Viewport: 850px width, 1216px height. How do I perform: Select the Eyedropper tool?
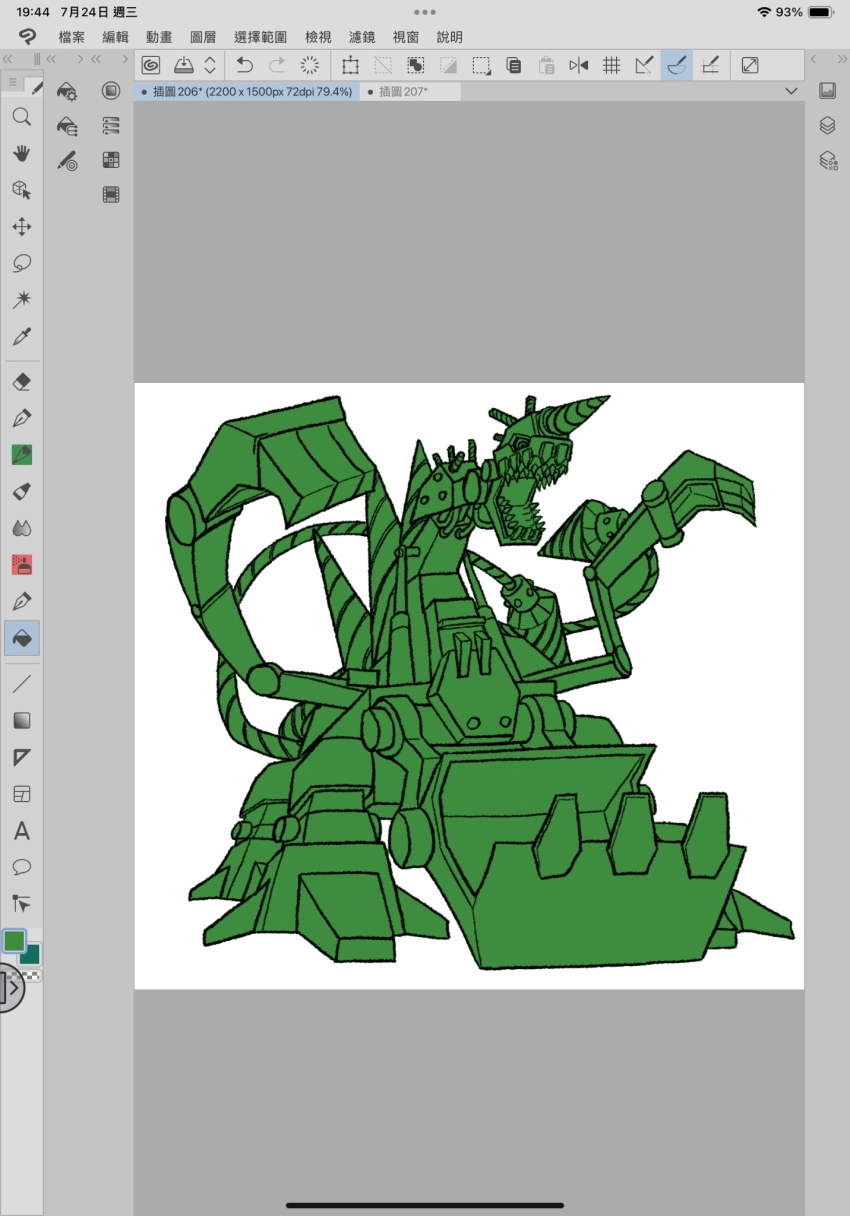tap(21, 337)
